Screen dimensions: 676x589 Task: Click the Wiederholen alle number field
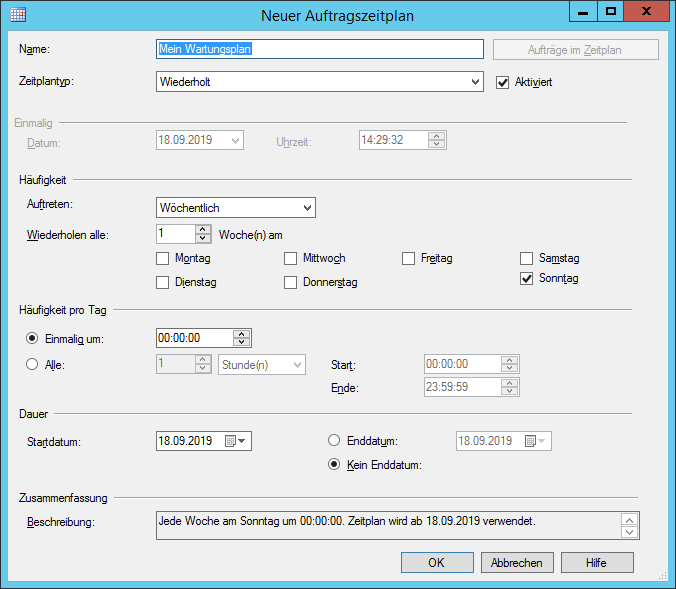pos(175,234)
